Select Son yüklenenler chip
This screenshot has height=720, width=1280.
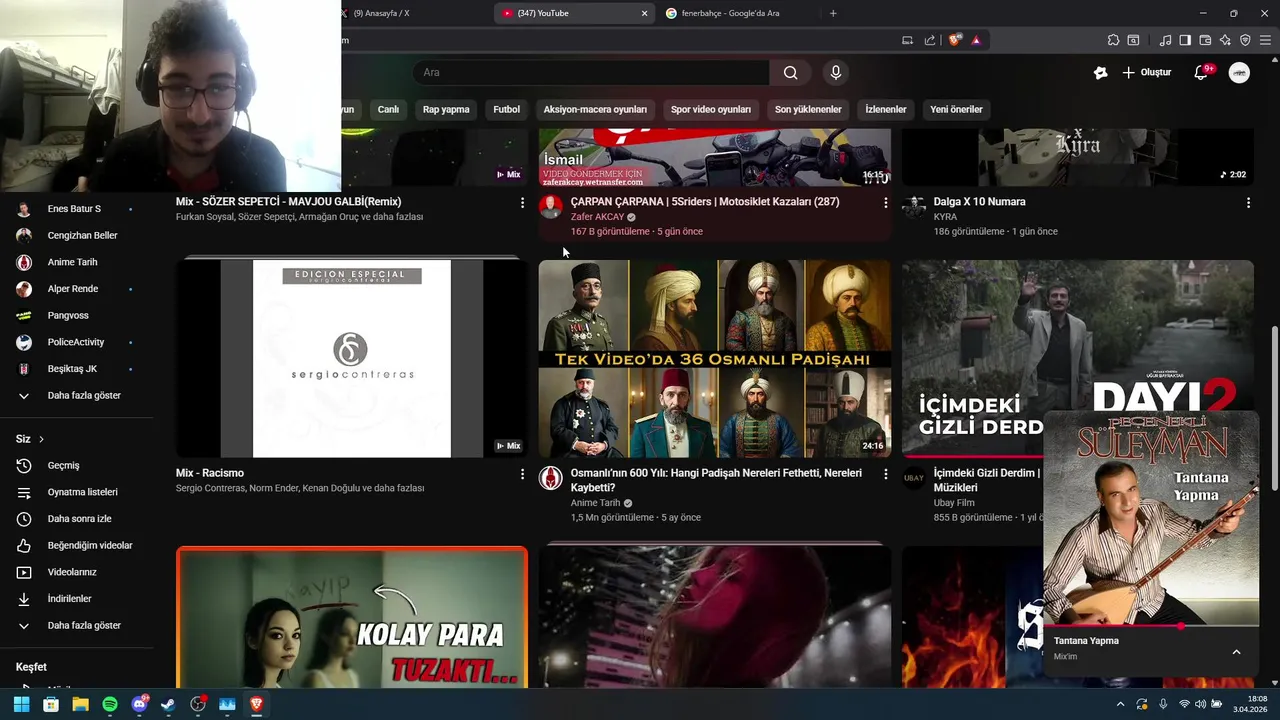808,109
